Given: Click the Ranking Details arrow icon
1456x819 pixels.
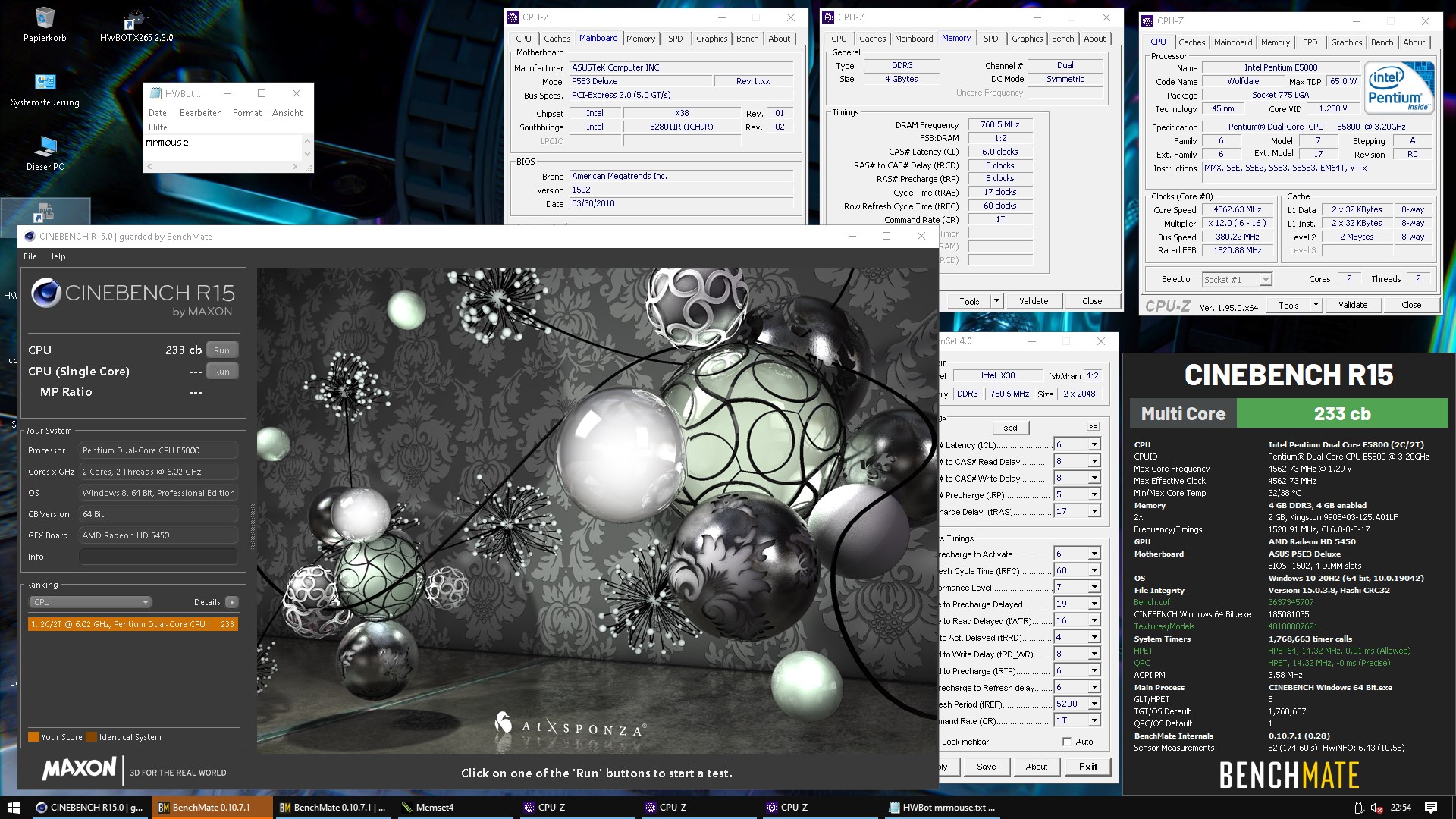Looking at the screenshot, I should [x=232, y=602].
